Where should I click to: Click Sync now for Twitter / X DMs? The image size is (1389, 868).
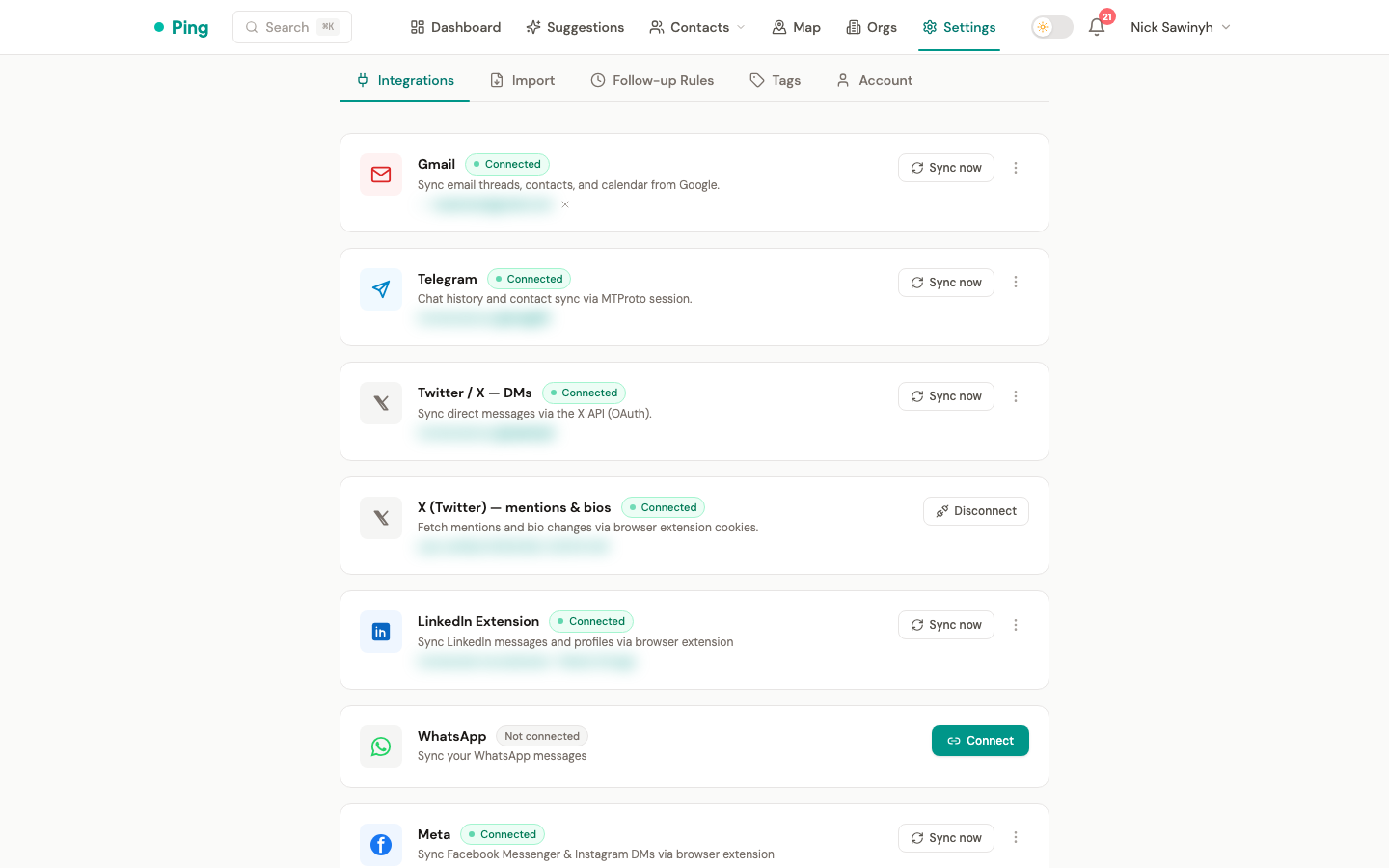pyautogui.click(x=946, y=396)
